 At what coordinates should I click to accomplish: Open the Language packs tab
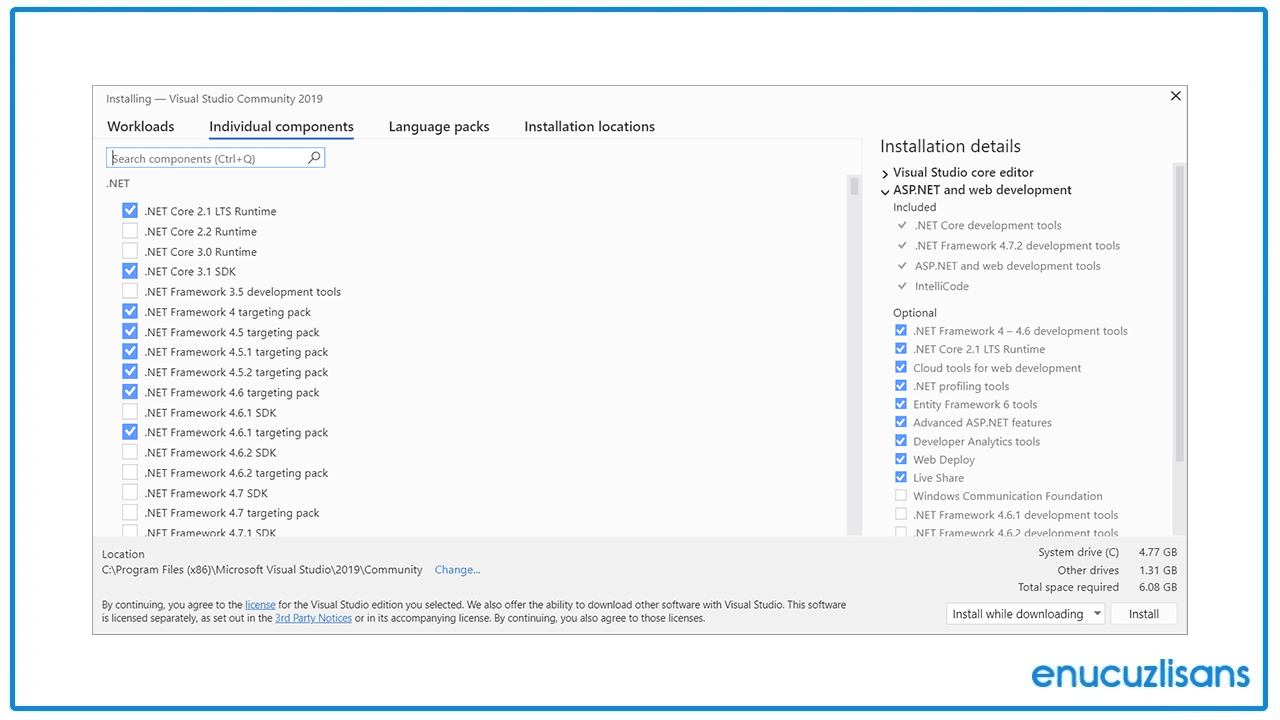coord(438,126)
